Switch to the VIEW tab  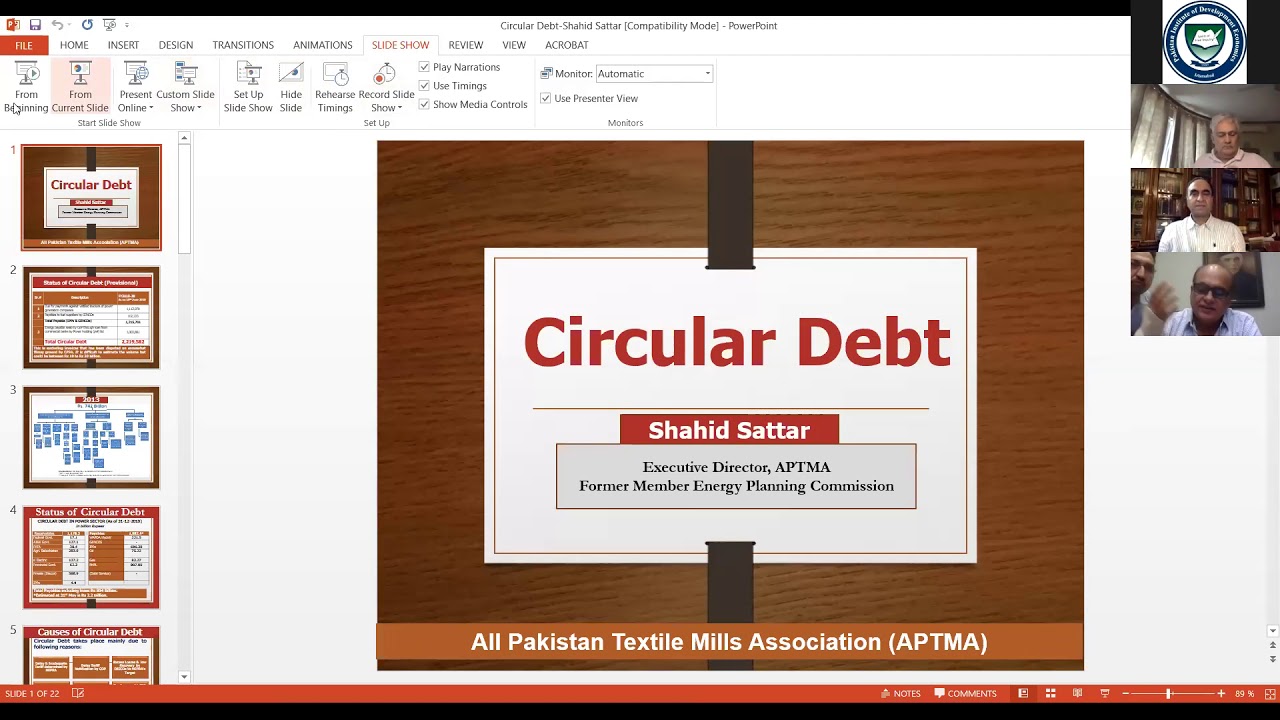pos(514,45)
